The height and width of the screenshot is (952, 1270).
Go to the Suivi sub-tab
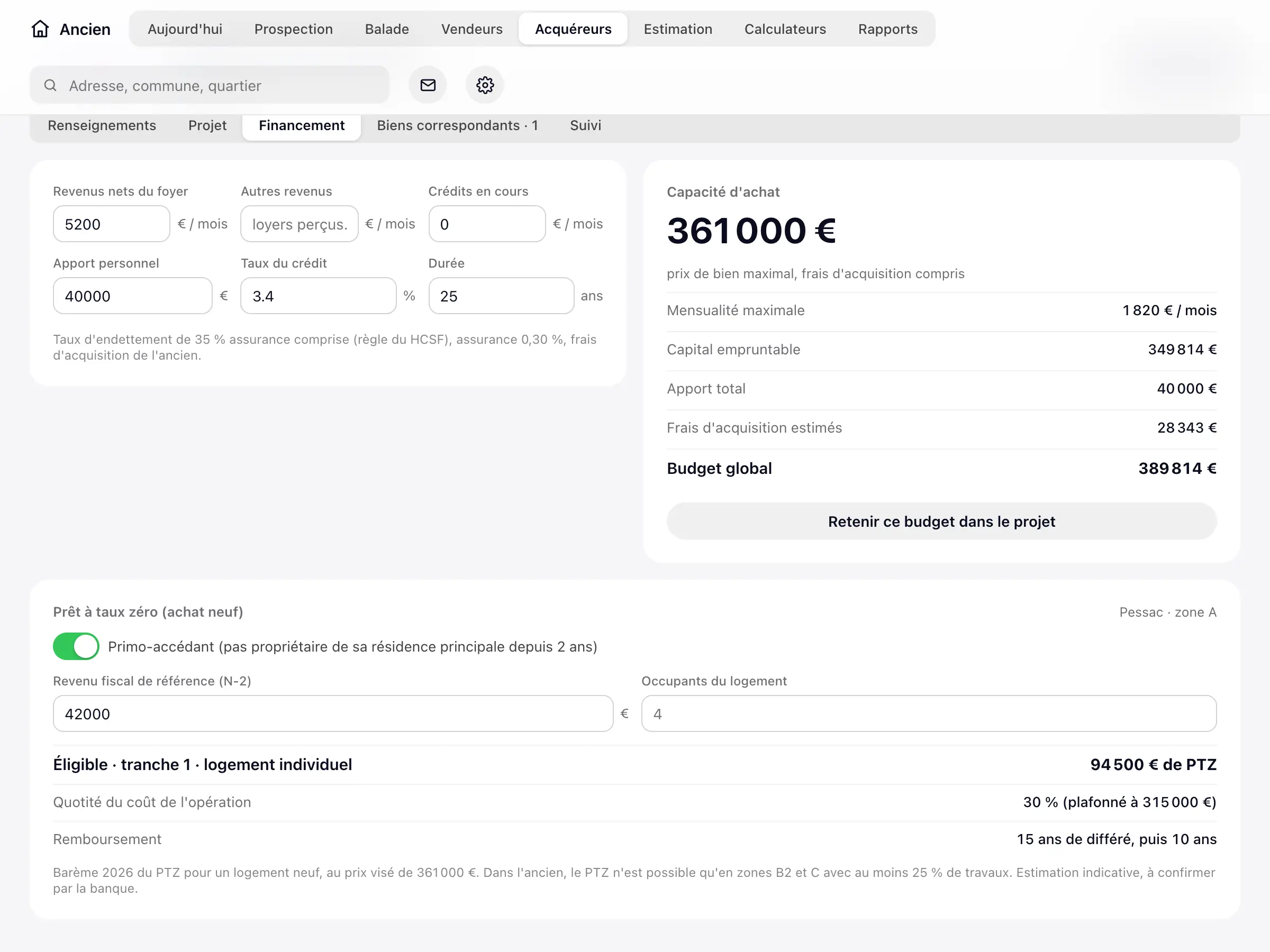(x=585, y=126)
